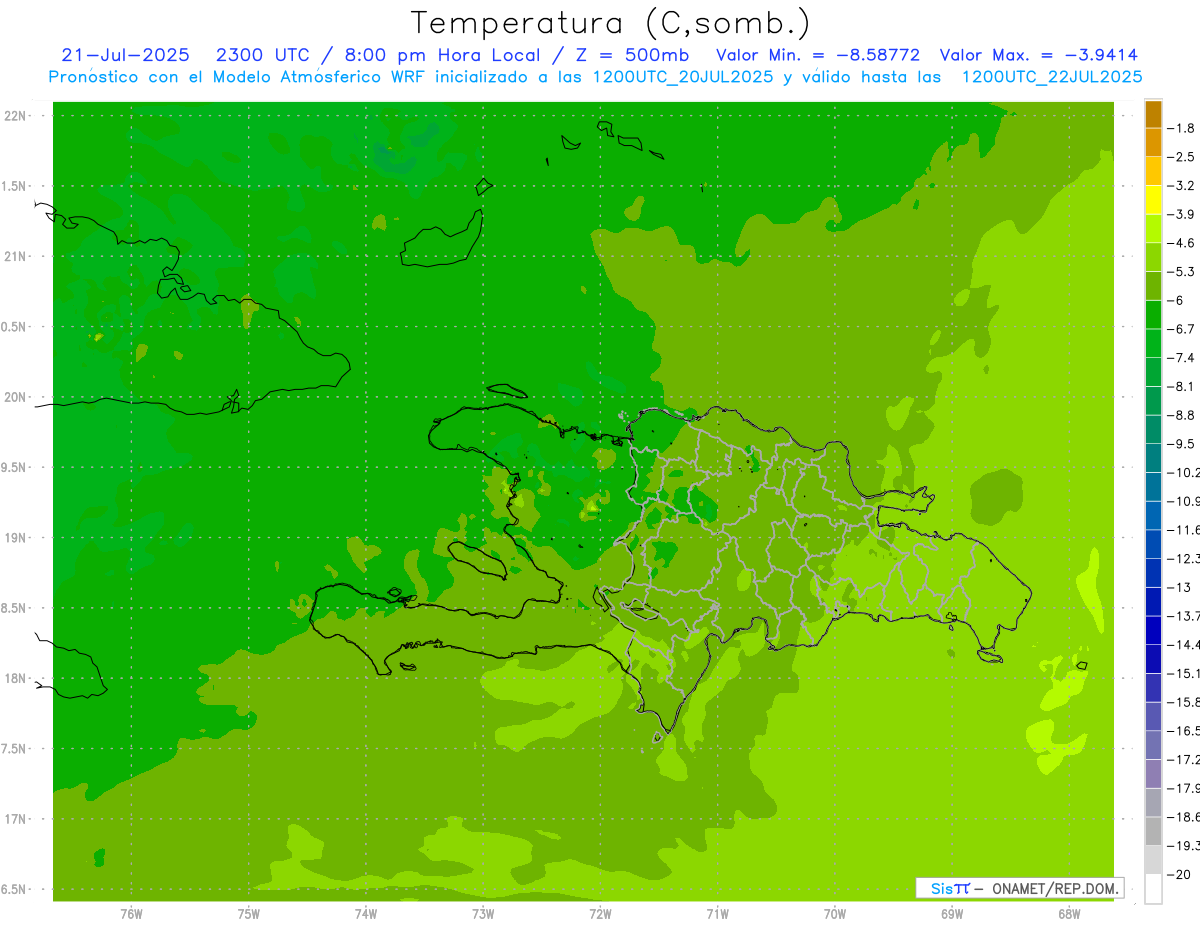Click the "-5.3" colorbar label

point(1183,271)
